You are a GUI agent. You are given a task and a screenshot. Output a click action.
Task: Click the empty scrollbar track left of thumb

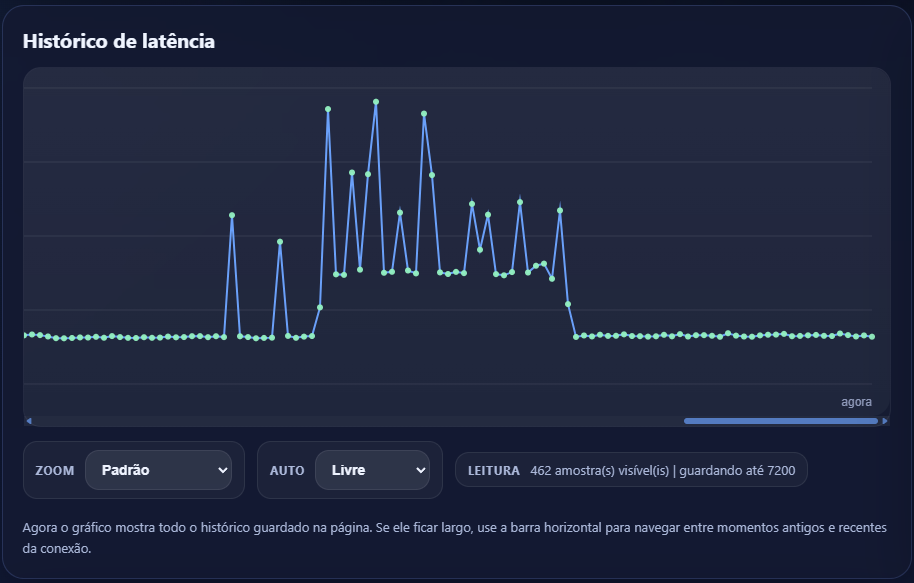350,421
